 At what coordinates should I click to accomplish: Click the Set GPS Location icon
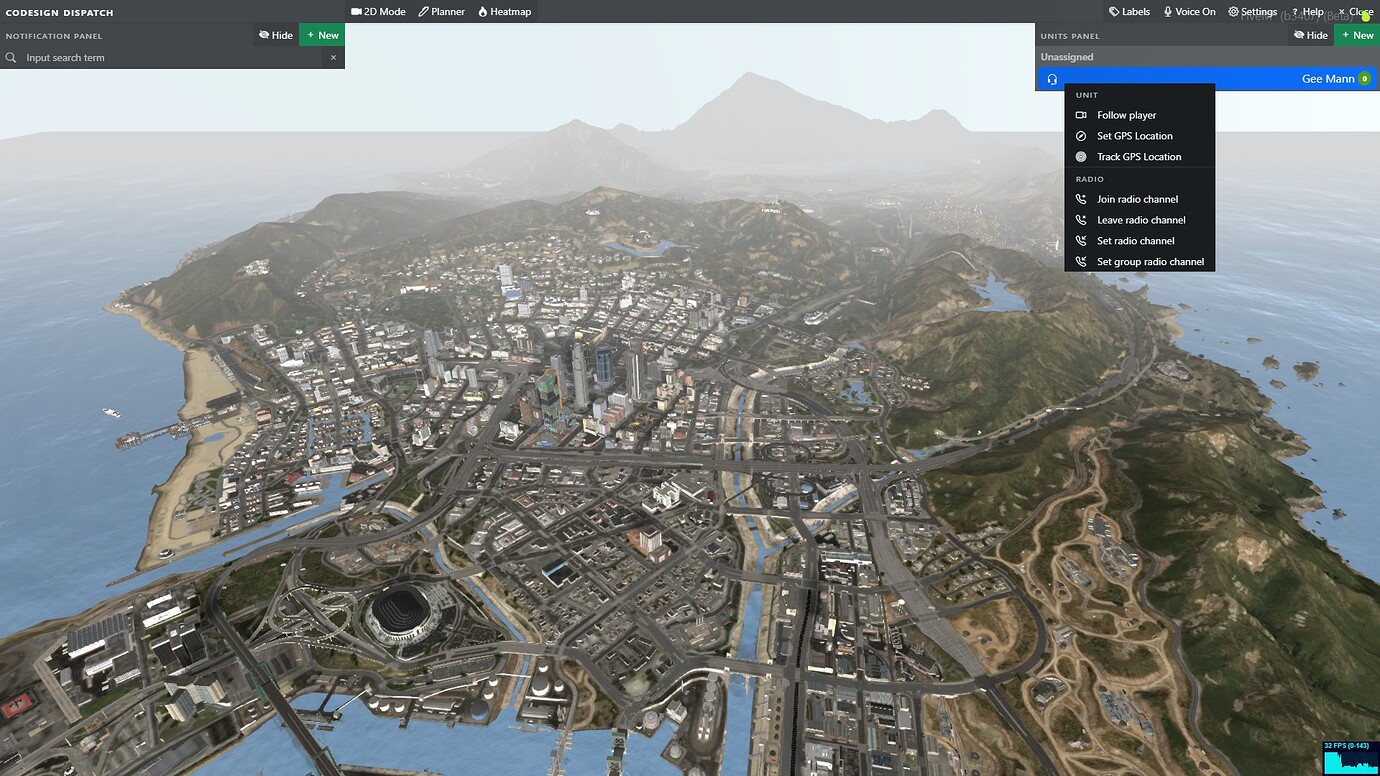pyautogui.click(x=1081, y=135)
